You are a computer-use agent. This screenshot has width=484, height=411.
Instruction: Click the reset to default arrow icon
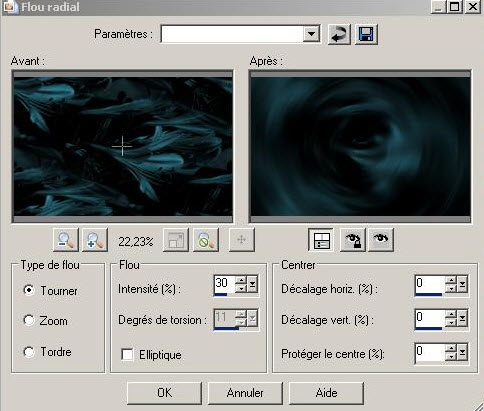[x=339, y=34]
